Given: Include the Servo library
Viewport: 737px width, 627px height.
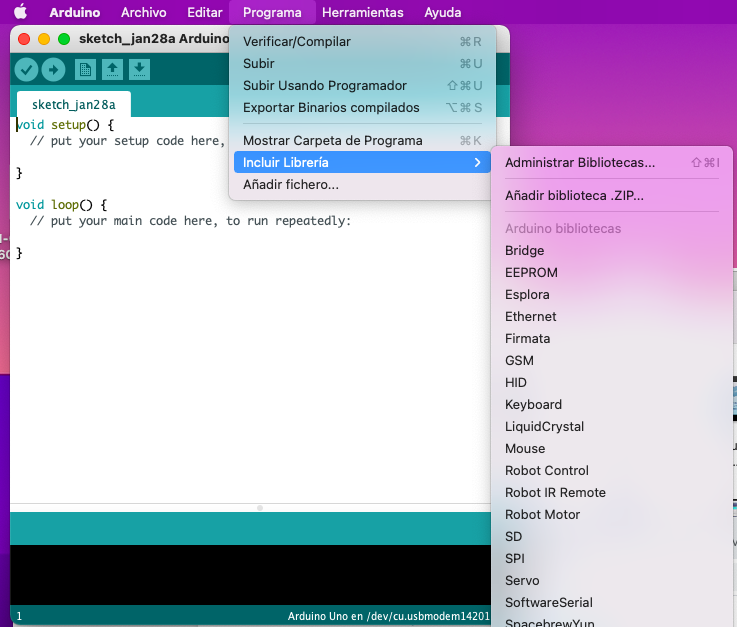Looking at the screenshot, I should (612, 580).
